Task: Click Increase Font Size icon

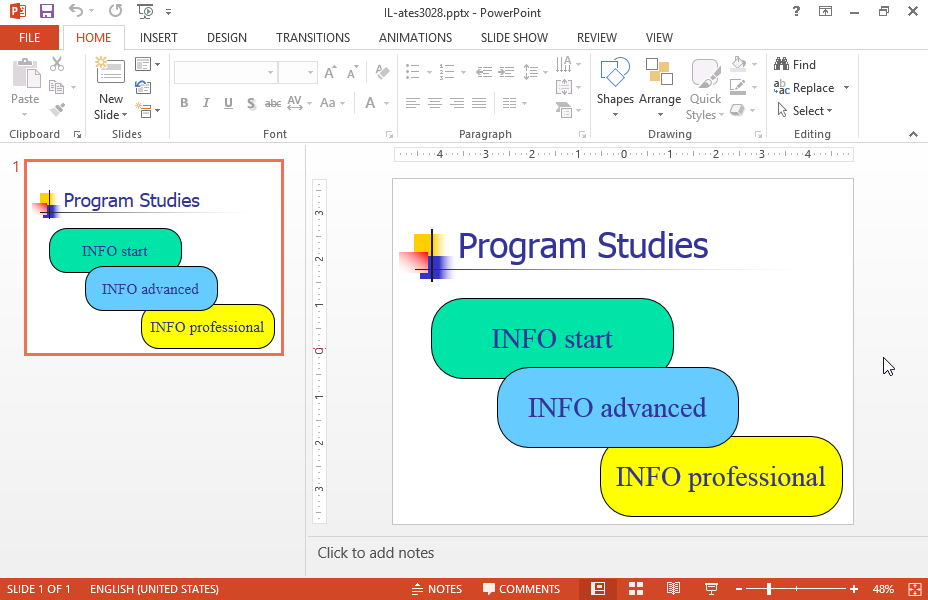Action: point(330,72)
